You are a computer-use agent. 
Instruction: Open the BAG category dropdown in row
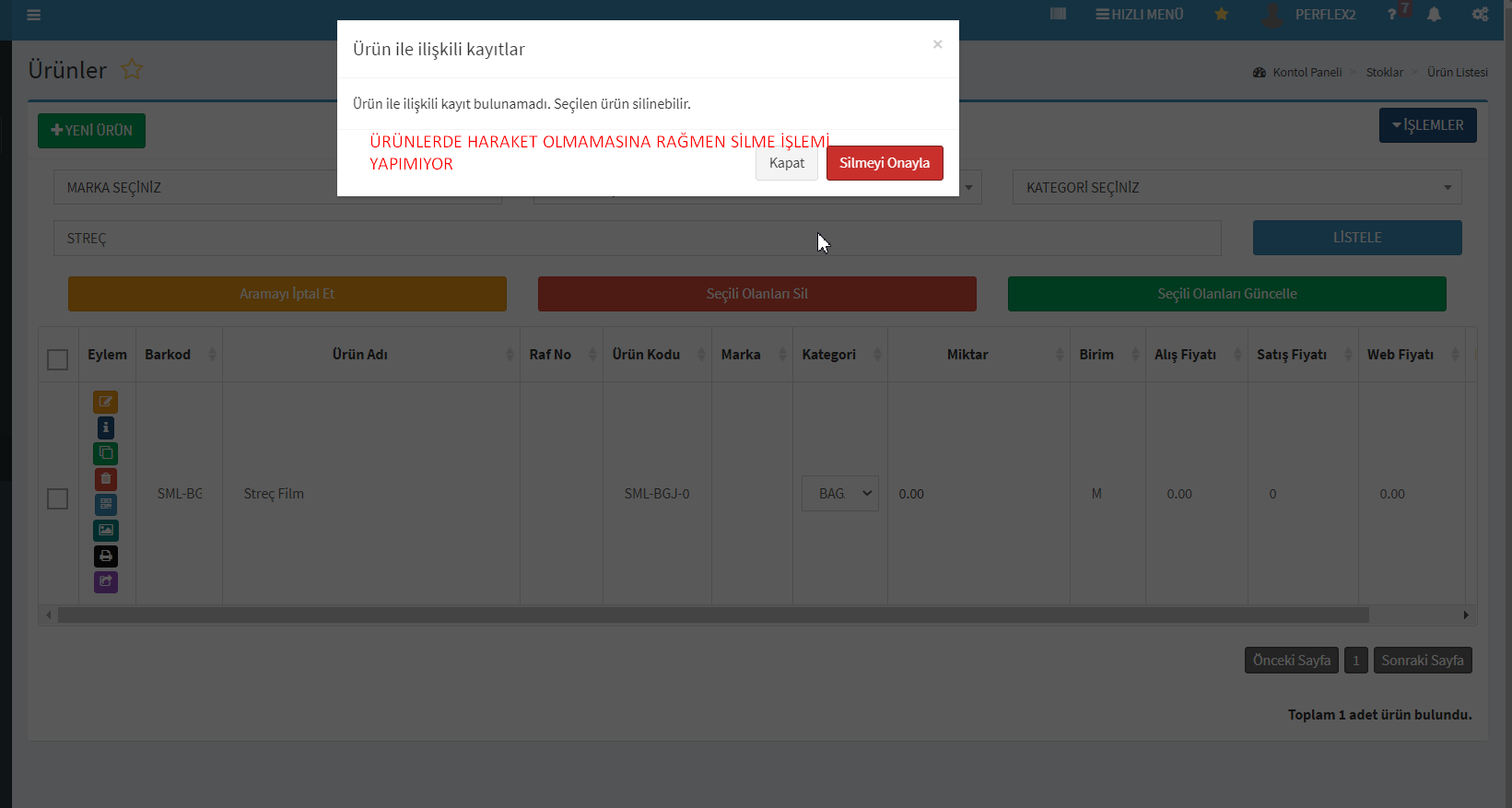pos(839,494)
